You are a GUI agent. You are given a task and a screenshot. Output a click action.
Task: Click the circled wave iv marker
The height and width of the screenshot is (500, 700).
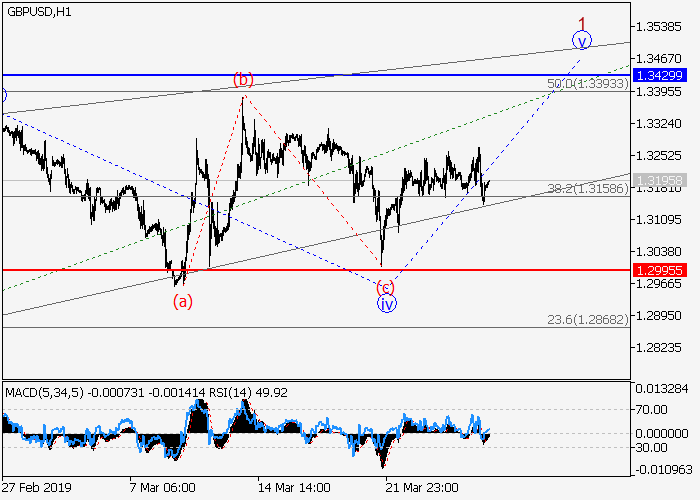[387, 303]
